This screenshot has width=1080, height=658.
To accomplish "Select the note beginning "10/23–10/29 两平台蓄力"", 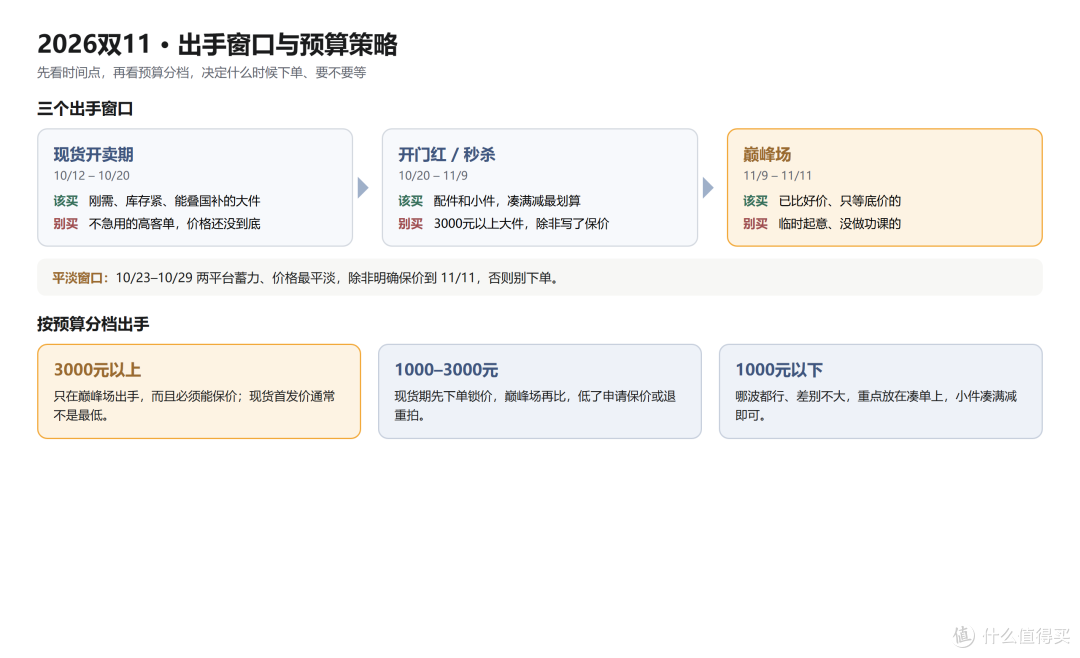I will click(x=337, y=278).
